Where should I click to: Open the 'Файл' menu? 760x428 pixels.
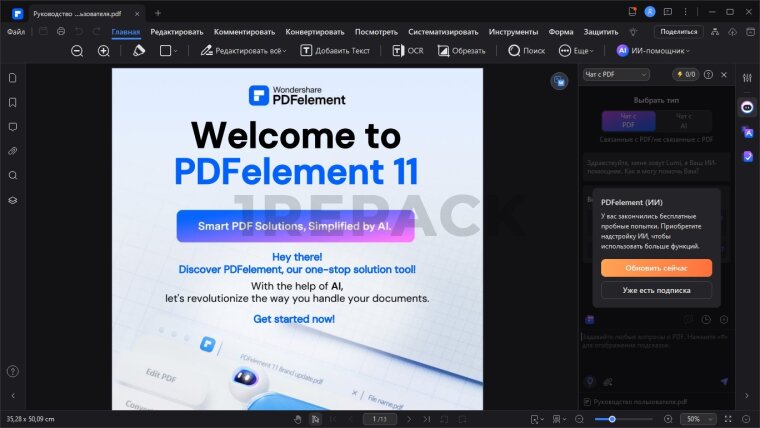(16, 32)
